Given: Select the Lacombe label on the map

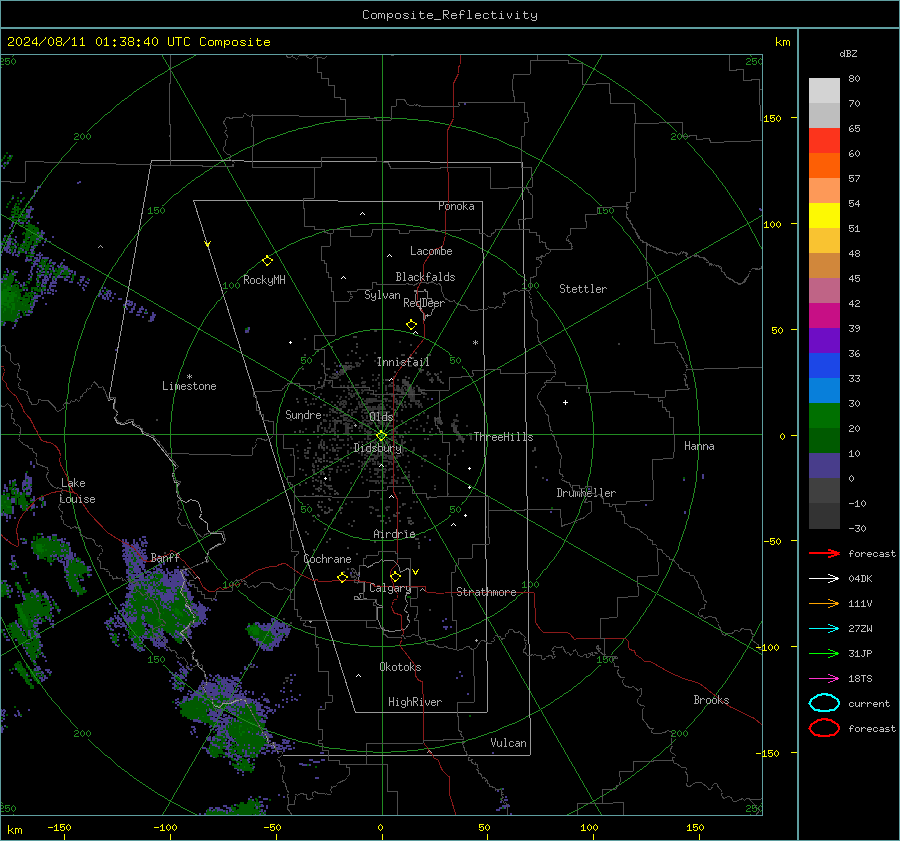Looking at the screenshot, I should pyautogui.click(x=431, y=251).
